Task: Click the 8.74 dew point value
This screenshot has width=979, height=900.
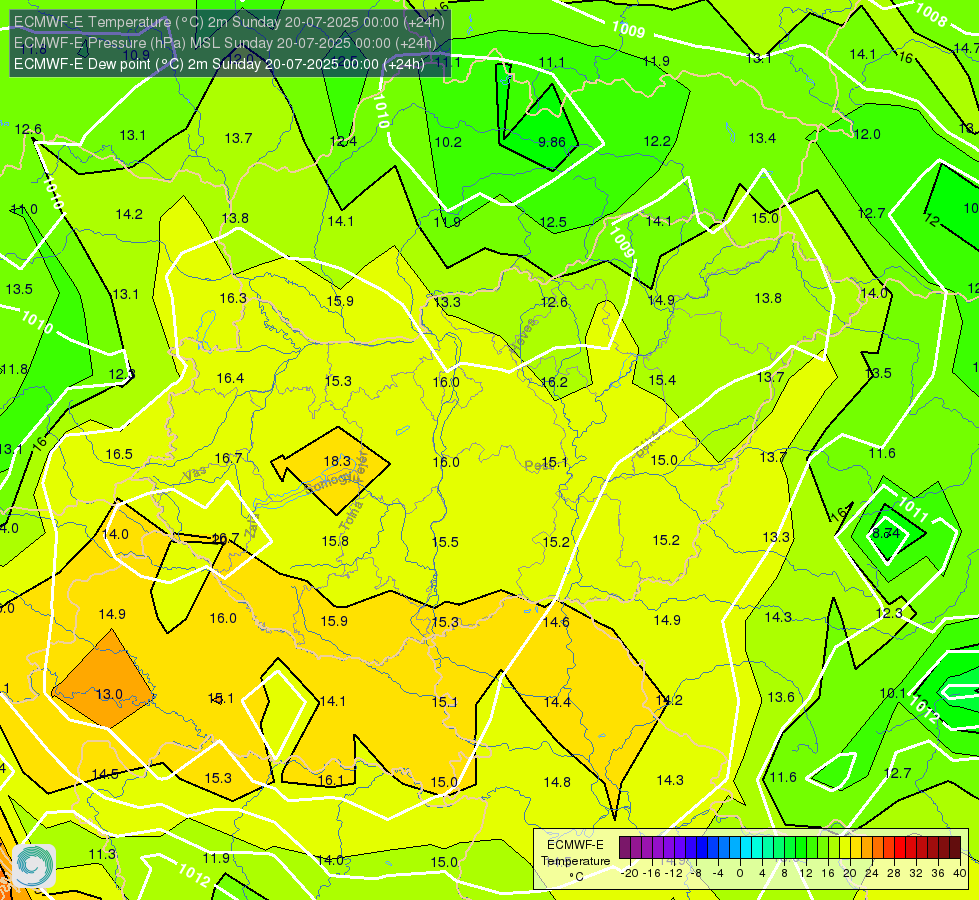Action: (x=886, y=533)
